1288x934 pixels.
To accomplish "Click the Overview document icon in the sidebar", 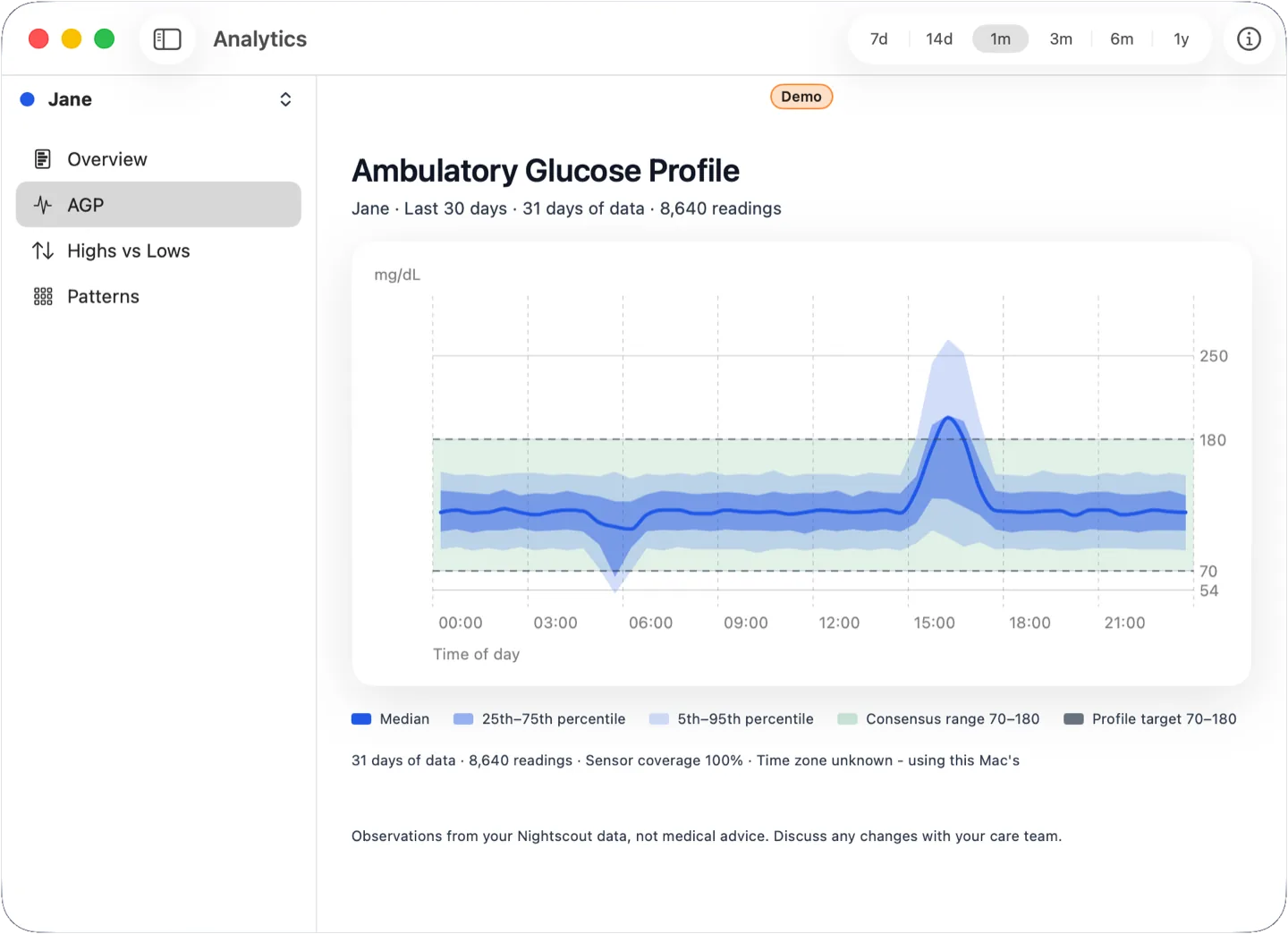I will (43, 159).
